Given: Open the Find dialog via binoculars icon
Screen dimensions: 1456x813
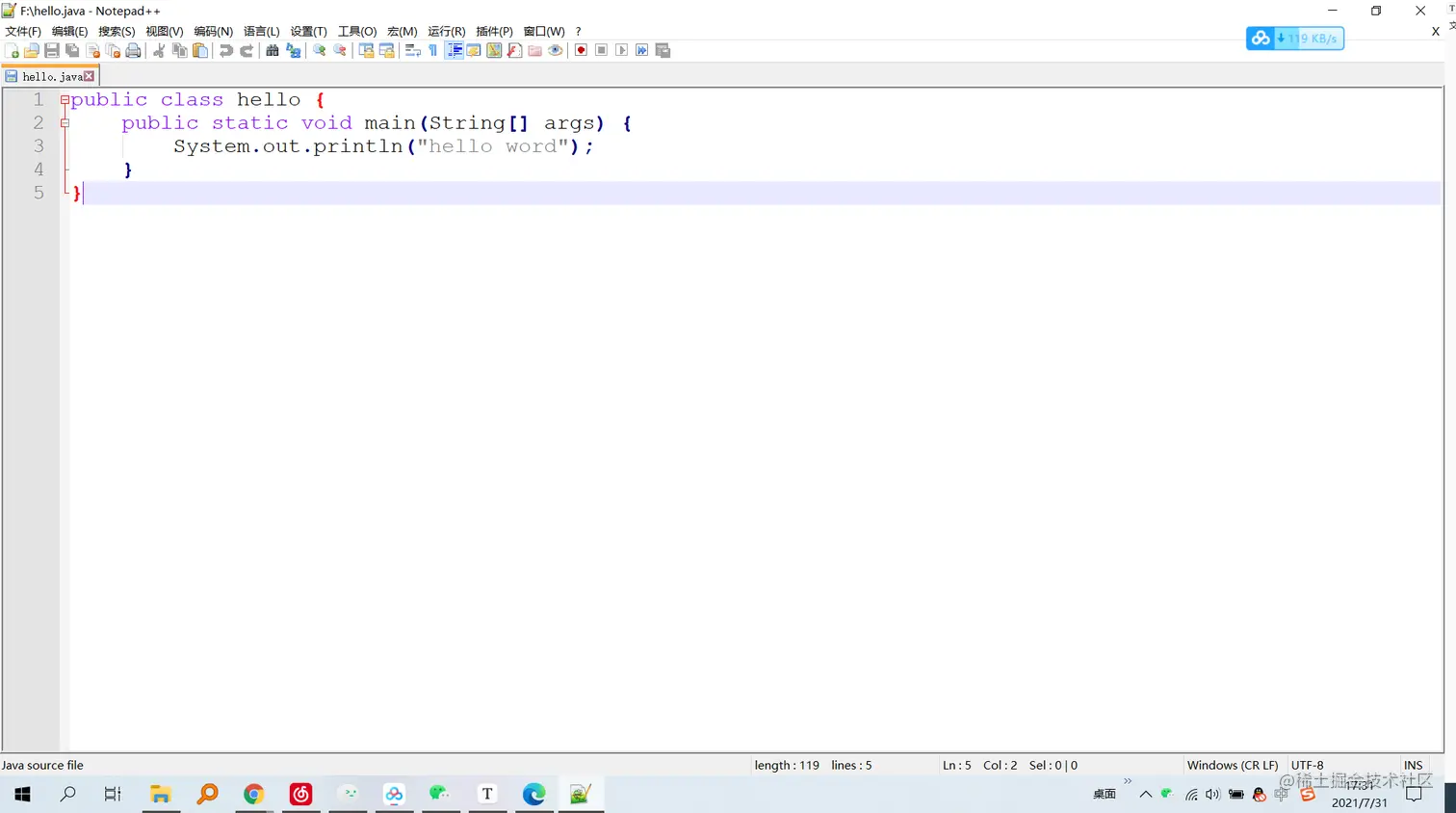Looking at the screenshot, I should pyautogui.click(x=273, y=50).
